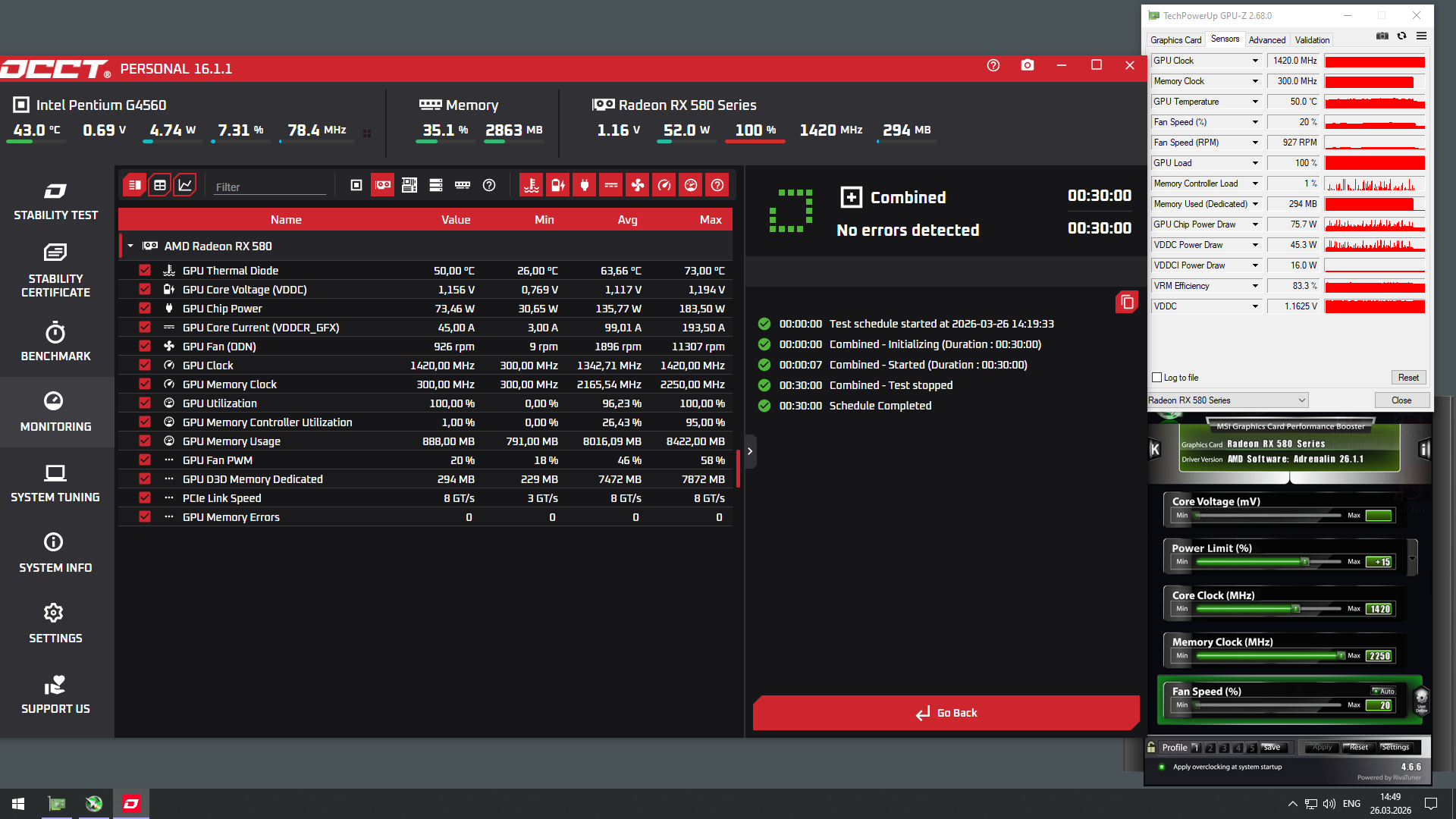
Task: Enable the Log to file checkbox
Action: [x=1157, y=378]
